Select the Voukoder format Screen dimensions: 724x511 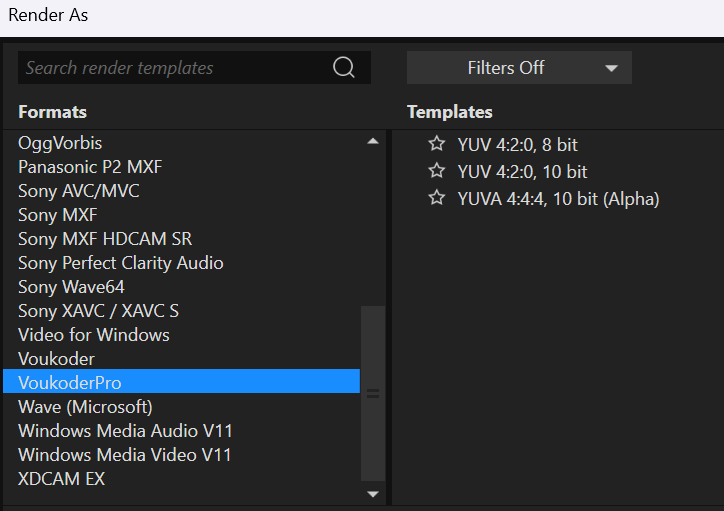[56, 359]
